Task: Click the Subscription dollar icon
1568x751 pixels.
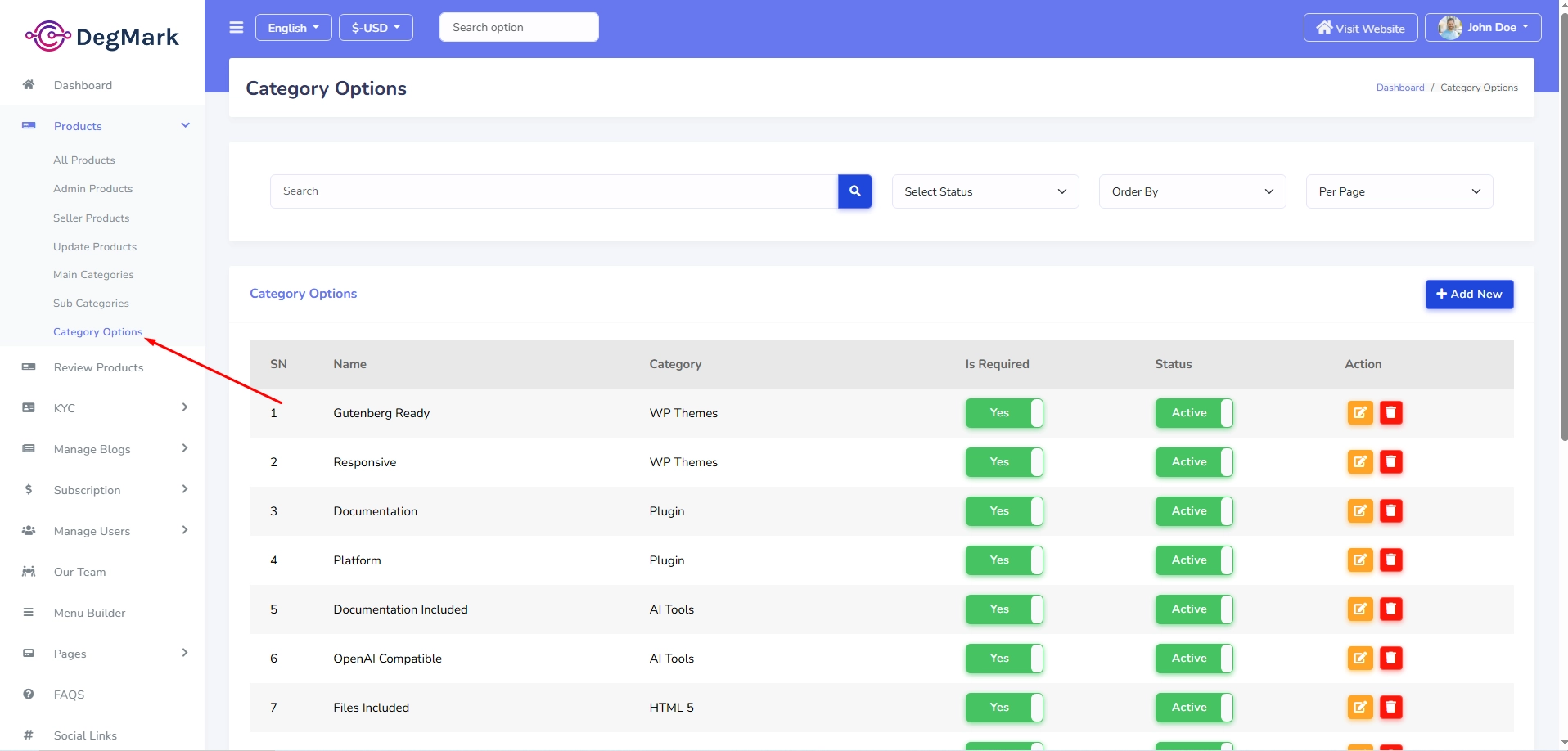Action: (x=29, y=489)
